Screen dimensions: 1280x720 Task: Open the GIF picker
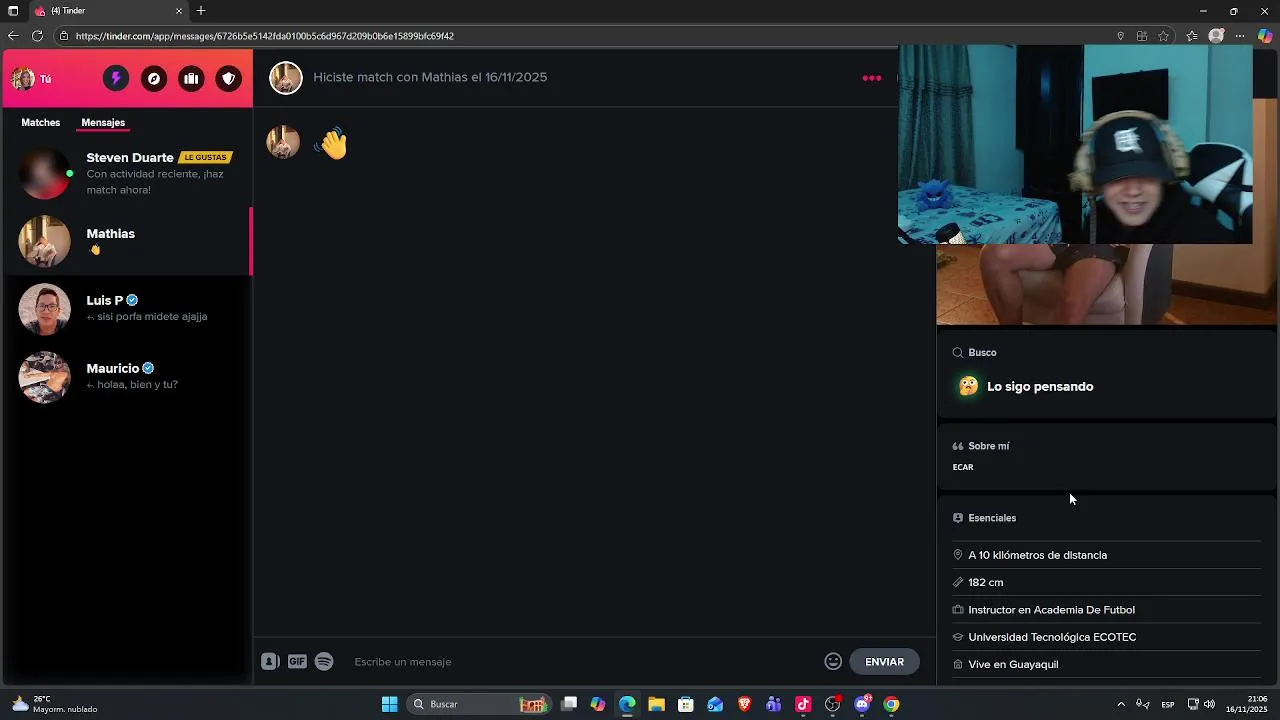coord(297,661)
